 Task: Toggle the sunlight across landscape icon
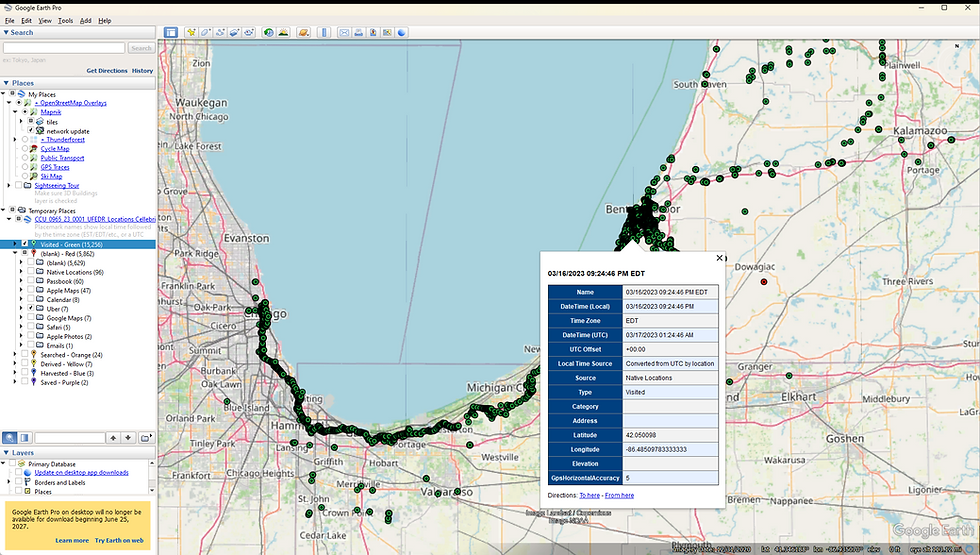tap(283, 32)
